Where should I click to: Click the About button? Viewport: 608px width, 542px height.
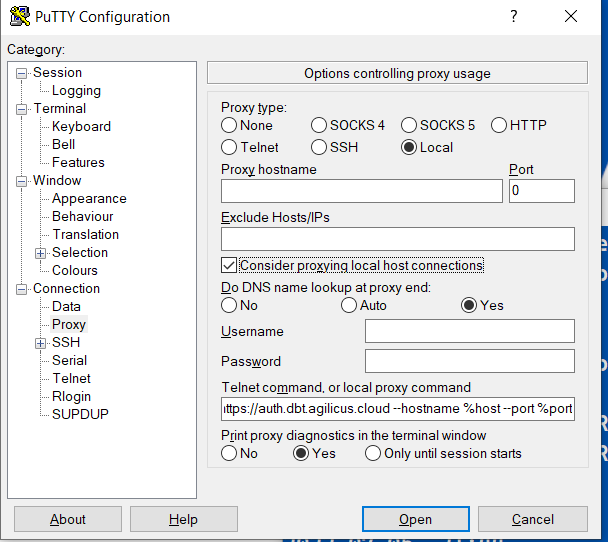pos(68,519)
